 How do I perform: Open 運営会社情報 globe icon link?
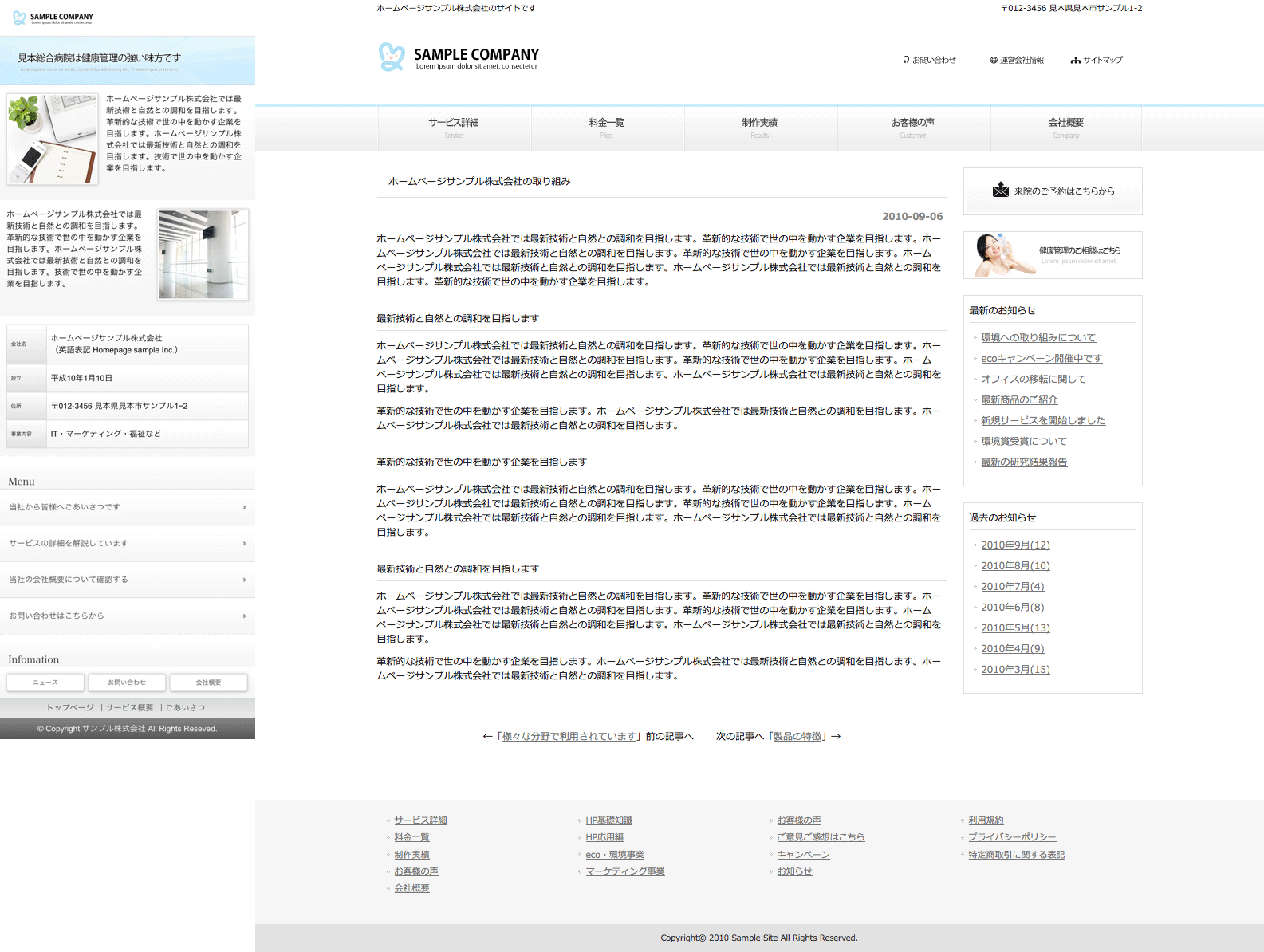1017,60
